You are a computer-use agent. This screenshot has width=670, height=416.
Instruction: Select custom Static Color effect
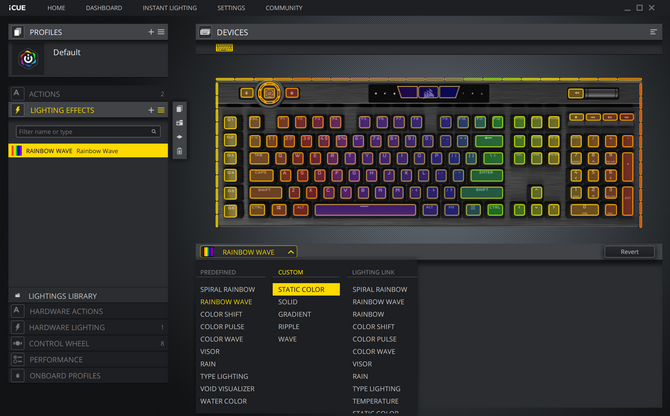[x=306, y=290]
